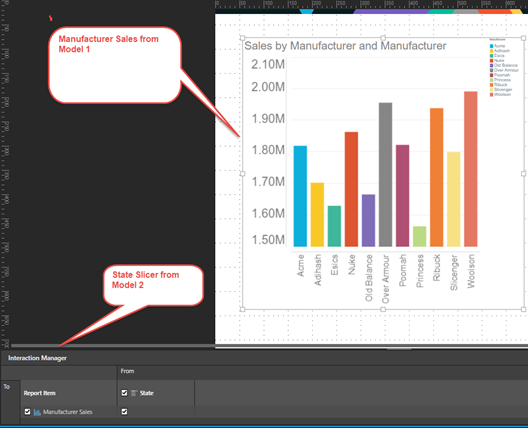Image resolution: width=528 pixels, height=428 pixels.
Task: Click the 2.00M axis label
Action: click(x=268, y=87)
